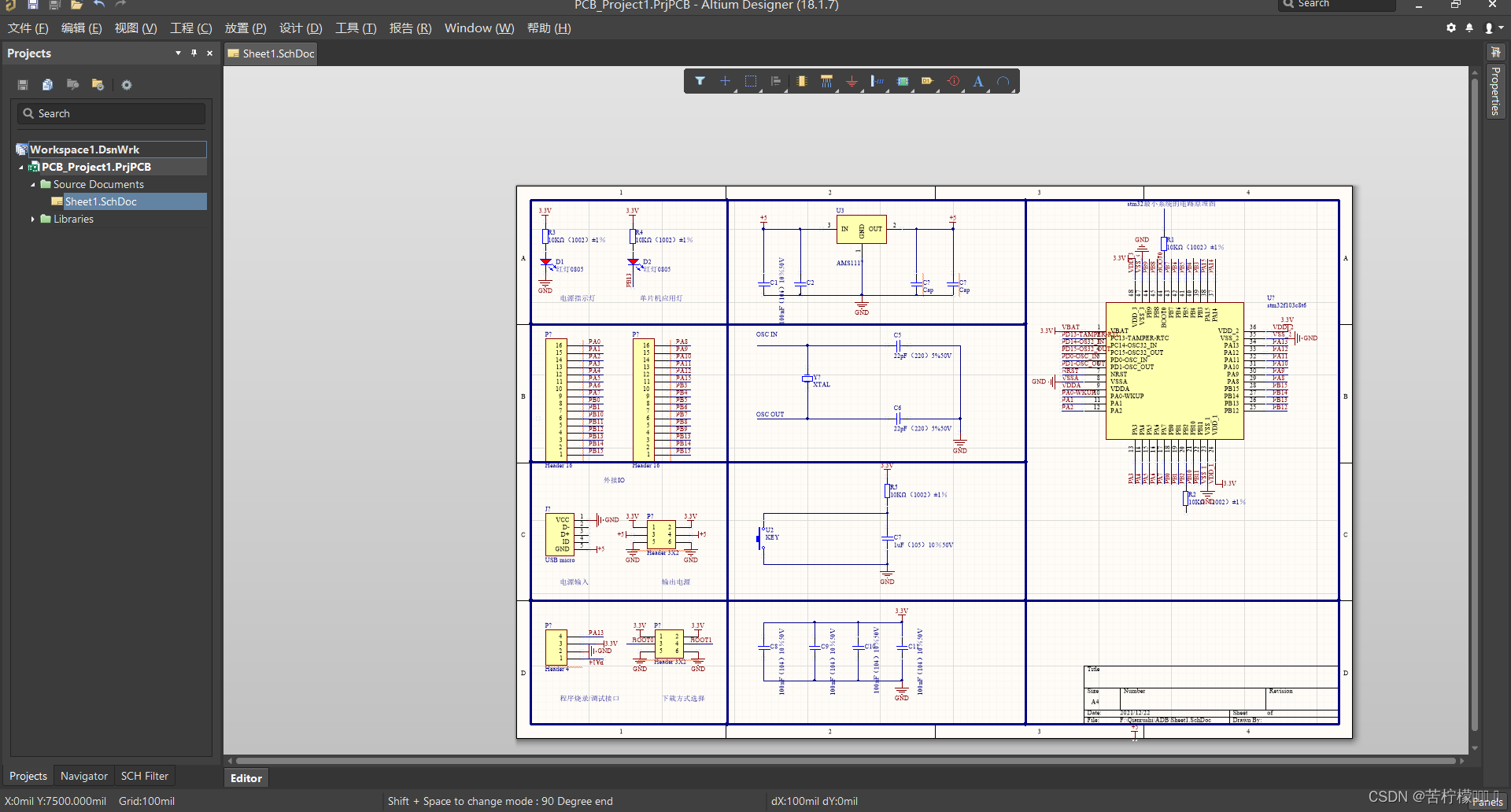
Task: Click save project icon in Projects panel
Action: tap(23, 85)
